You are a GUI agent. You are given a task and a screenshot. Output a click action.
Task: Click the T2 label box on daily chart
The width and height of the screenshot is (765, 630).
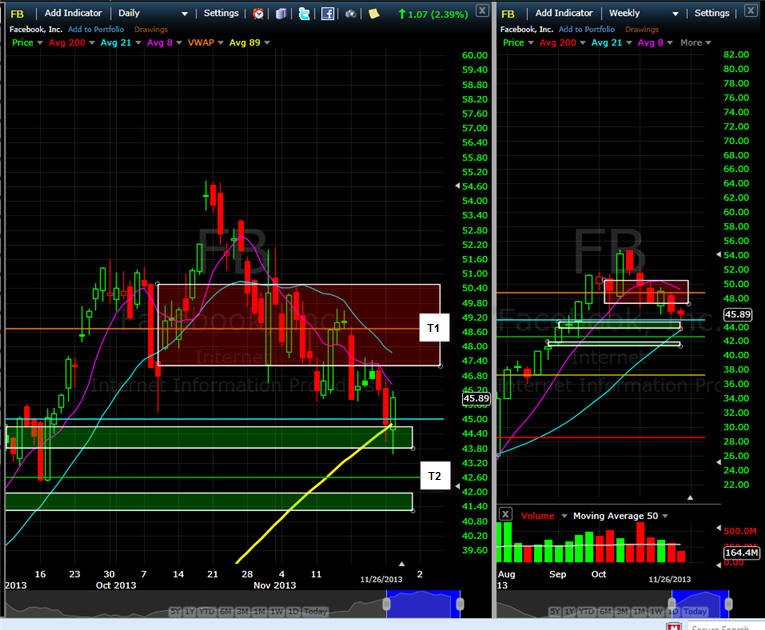435,476
